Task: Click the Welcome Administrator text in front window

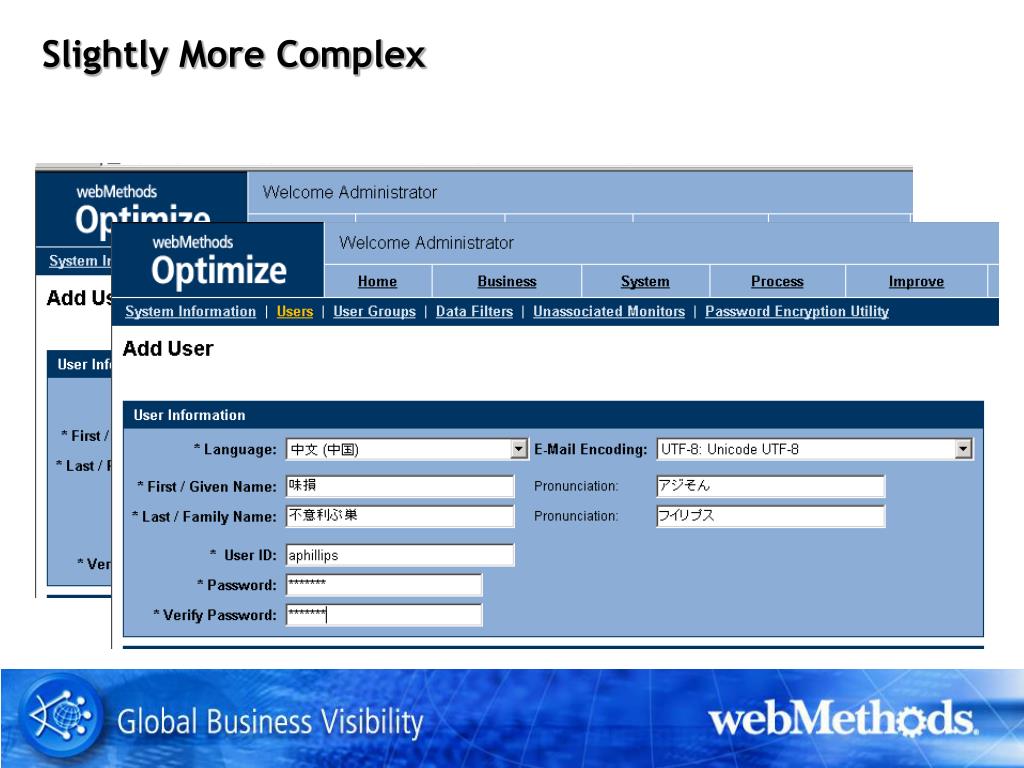Action: click(426, 243)
